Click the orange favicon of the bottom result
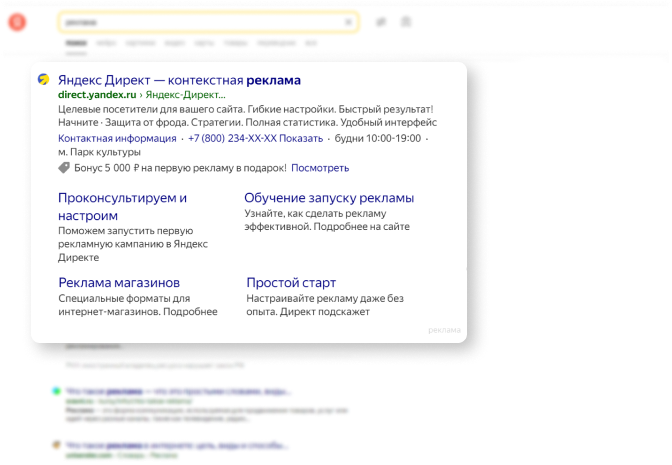This screenshot has width=672, height=465. 55,443
